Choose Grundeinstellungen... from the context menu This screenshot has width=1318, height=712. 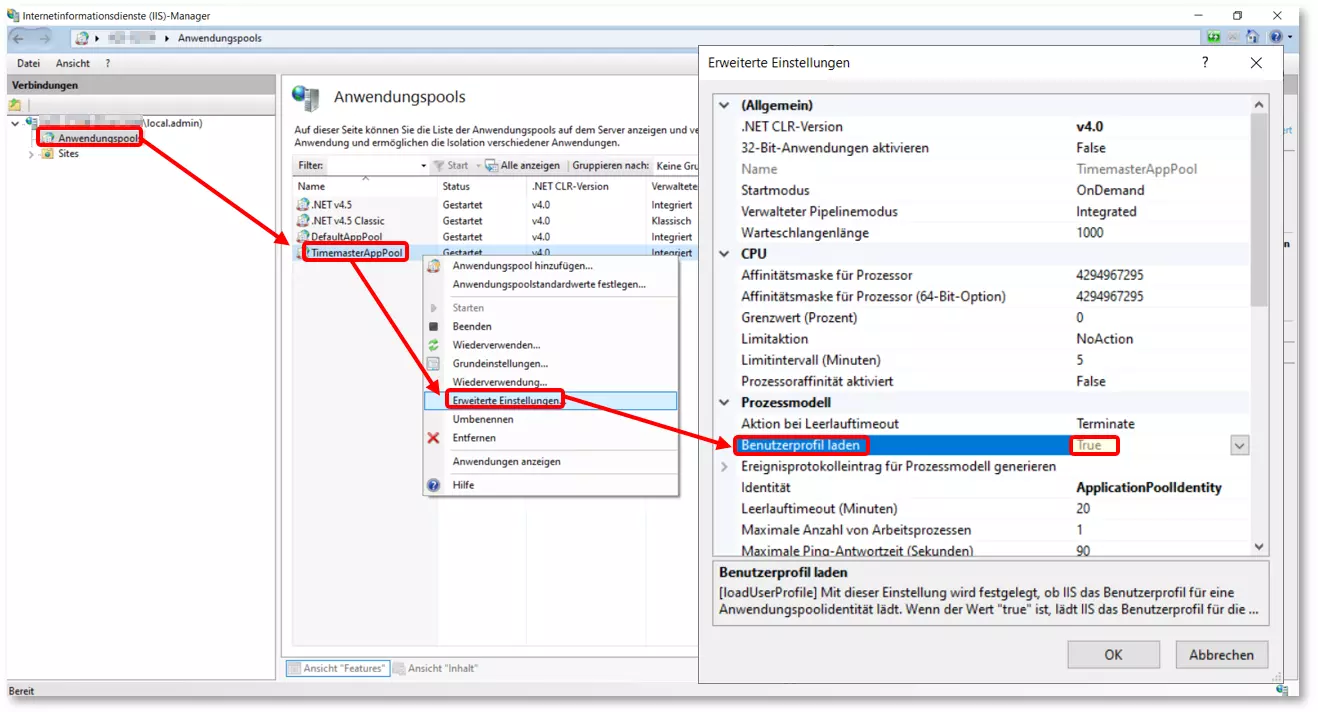click(x=500, y=364)
